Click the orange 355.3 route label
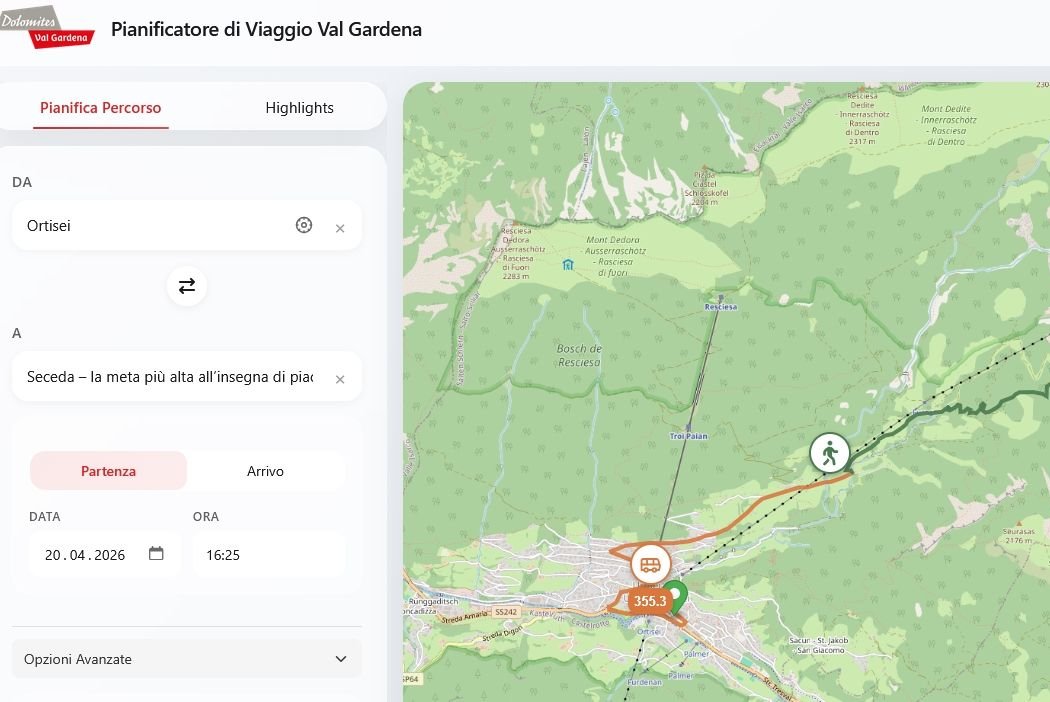 649,601
